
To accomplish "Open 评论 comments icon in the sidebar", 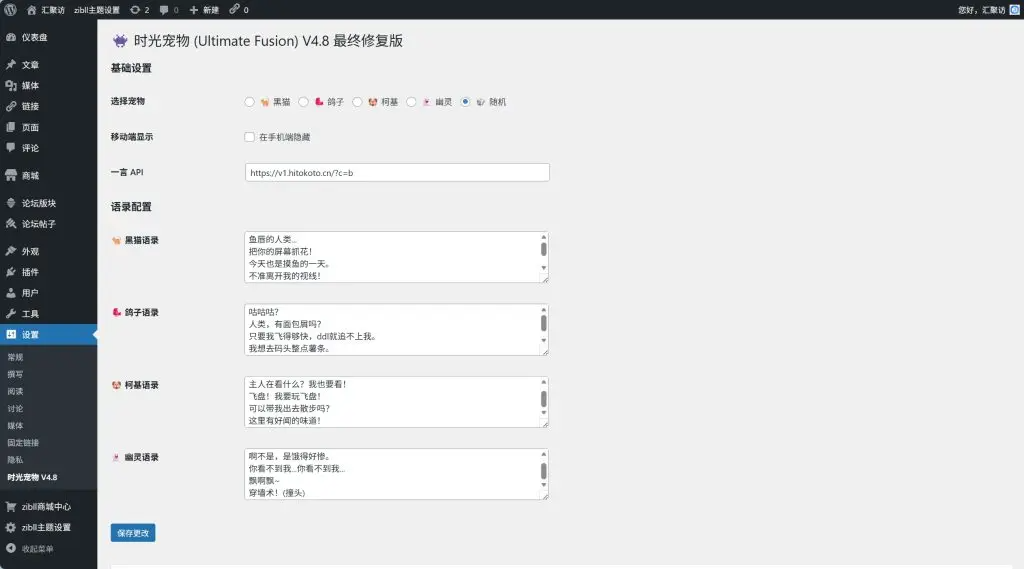I will pos(11,148).
